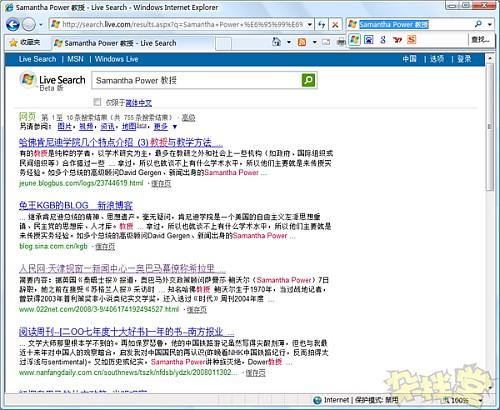This screenshot has height=410, width=500.
Task: Click the scrollbar up arrow
Action: tap(489, 59)
